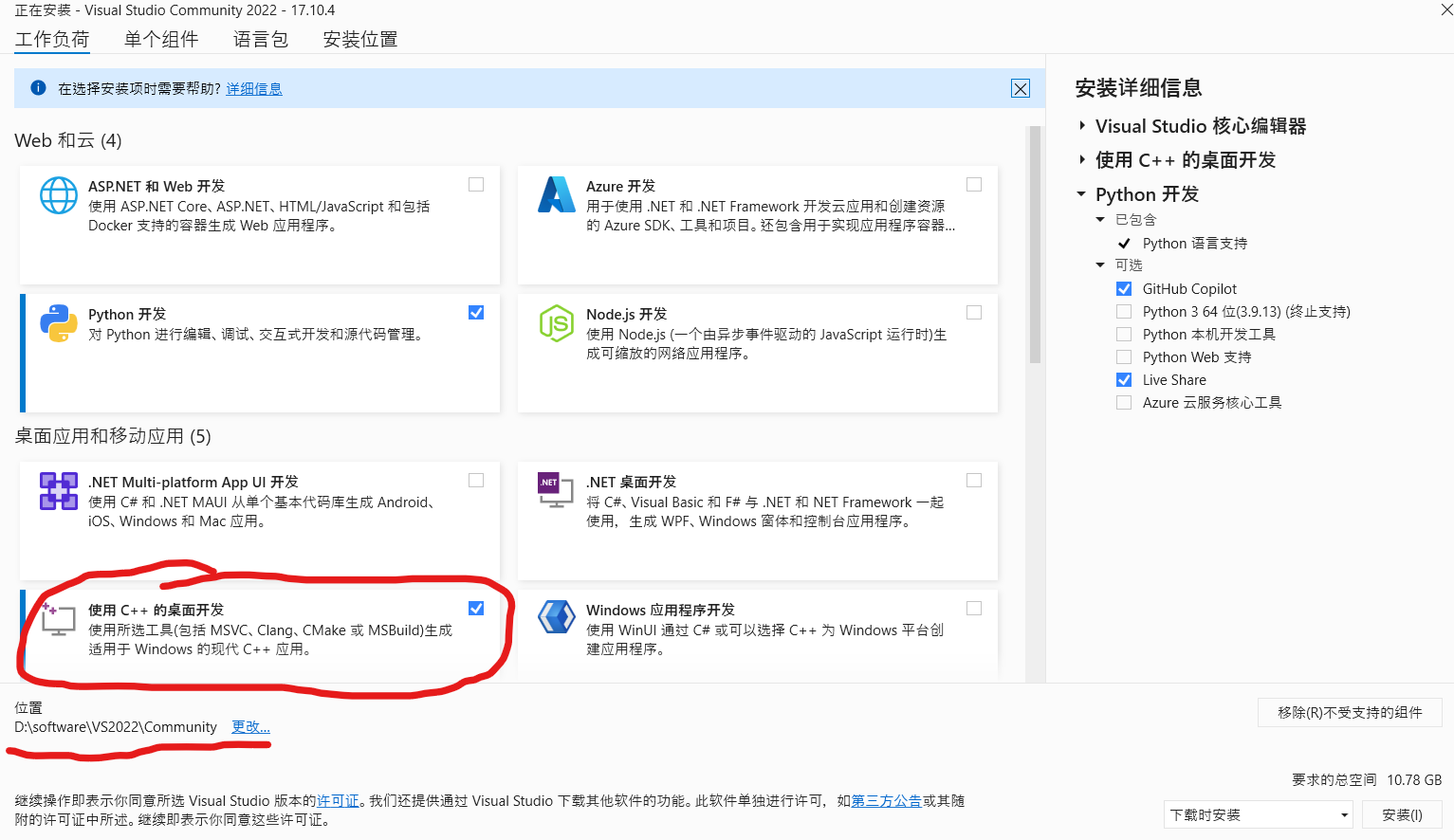Click 更改... link to change location

(250, 727)
